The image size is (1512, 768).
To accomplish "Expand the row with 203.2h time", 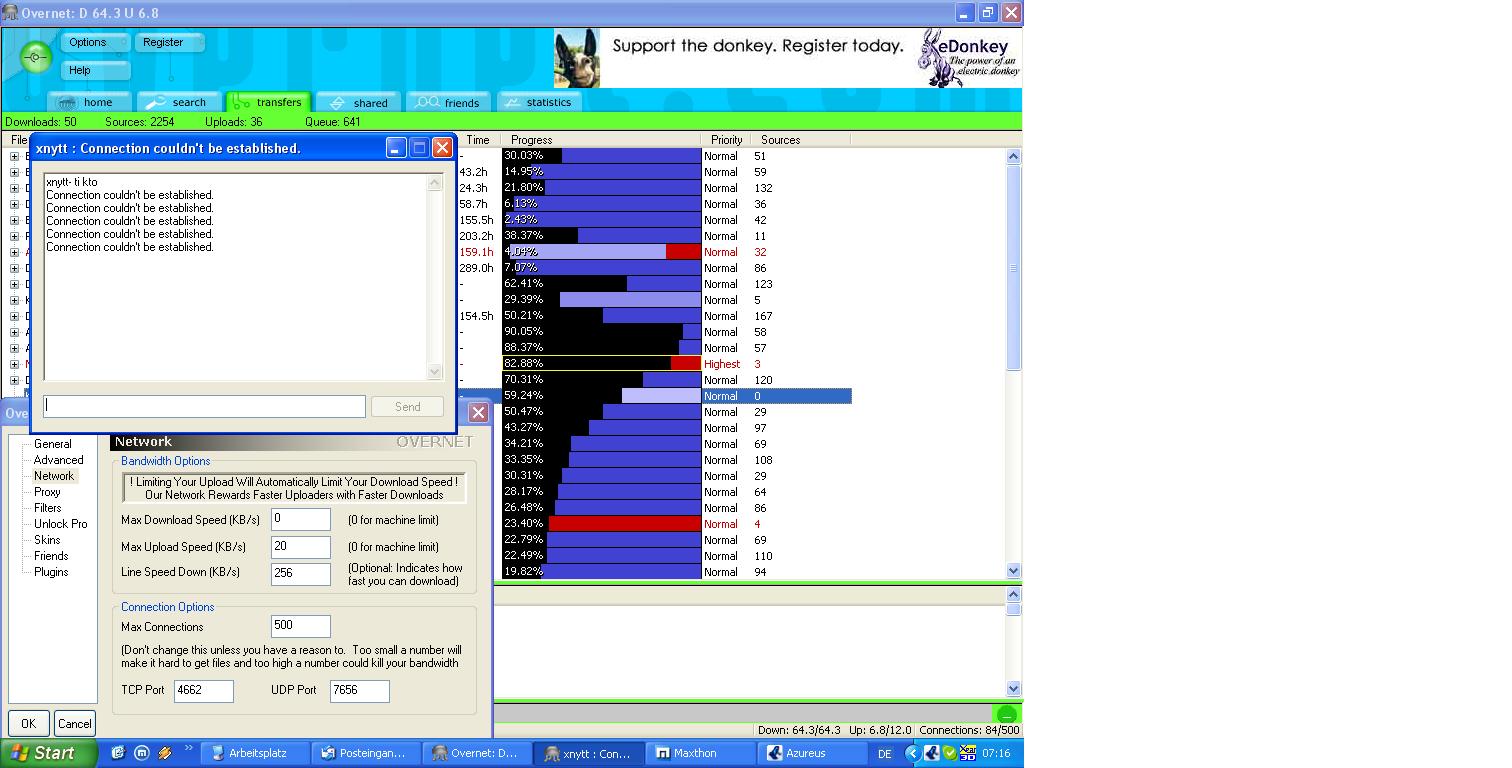I will click(15, 236).
